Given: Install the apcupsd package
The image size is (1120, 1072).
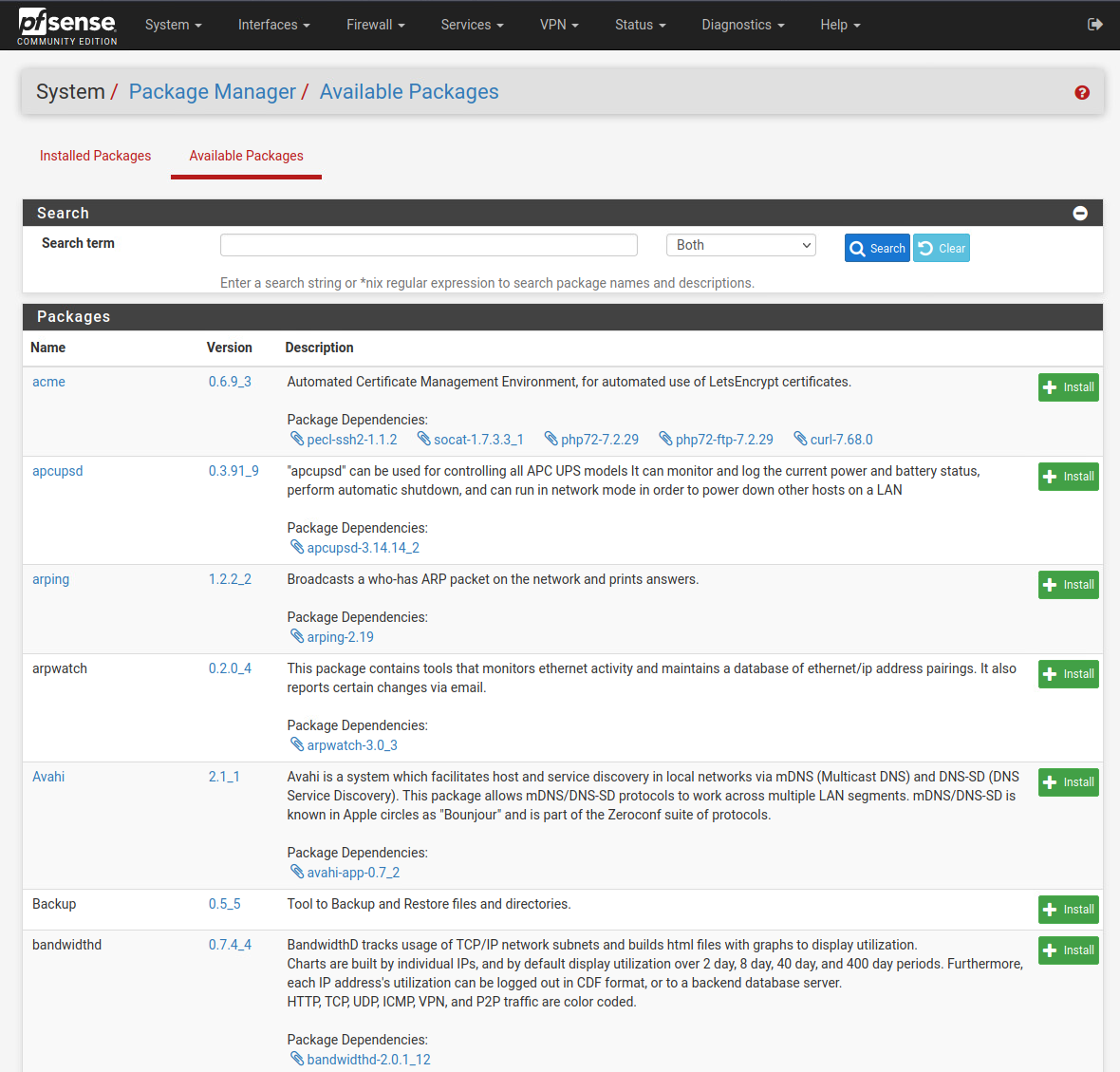Looking at the screenshot, I should (1068, 477).
